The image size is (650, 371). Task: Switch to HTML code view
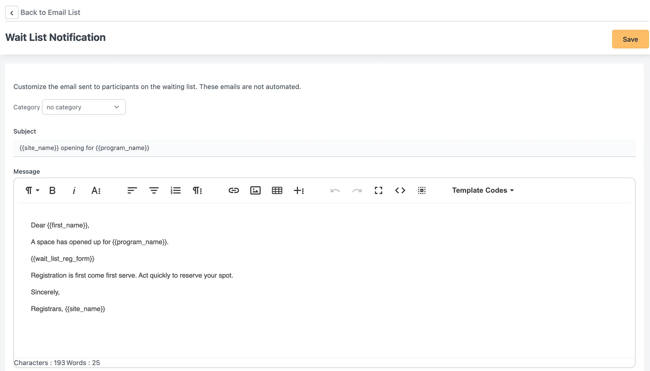coord(400,190)
